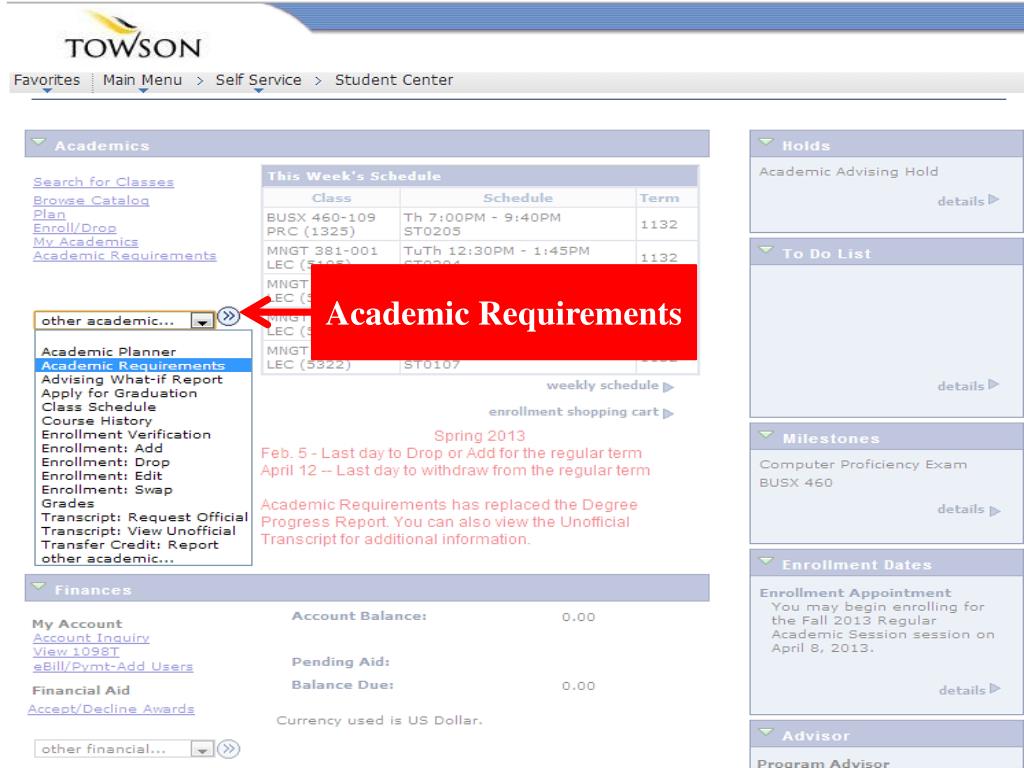Viewport: 1024px width, 768px height.
Task: Collapse the Enrollment Dates panel triangle
Action: (767, 562)
